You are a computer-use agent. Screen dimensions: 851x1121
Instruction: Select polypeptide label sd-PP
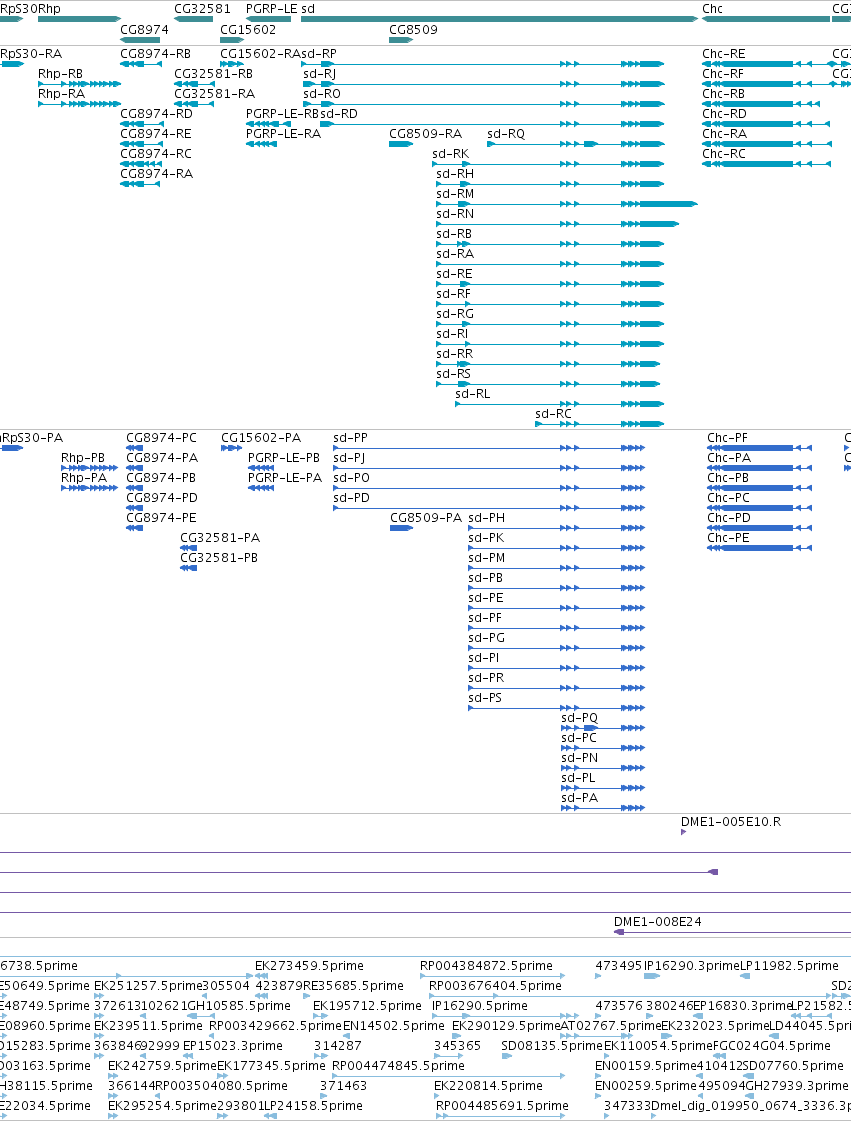(350, 438)
